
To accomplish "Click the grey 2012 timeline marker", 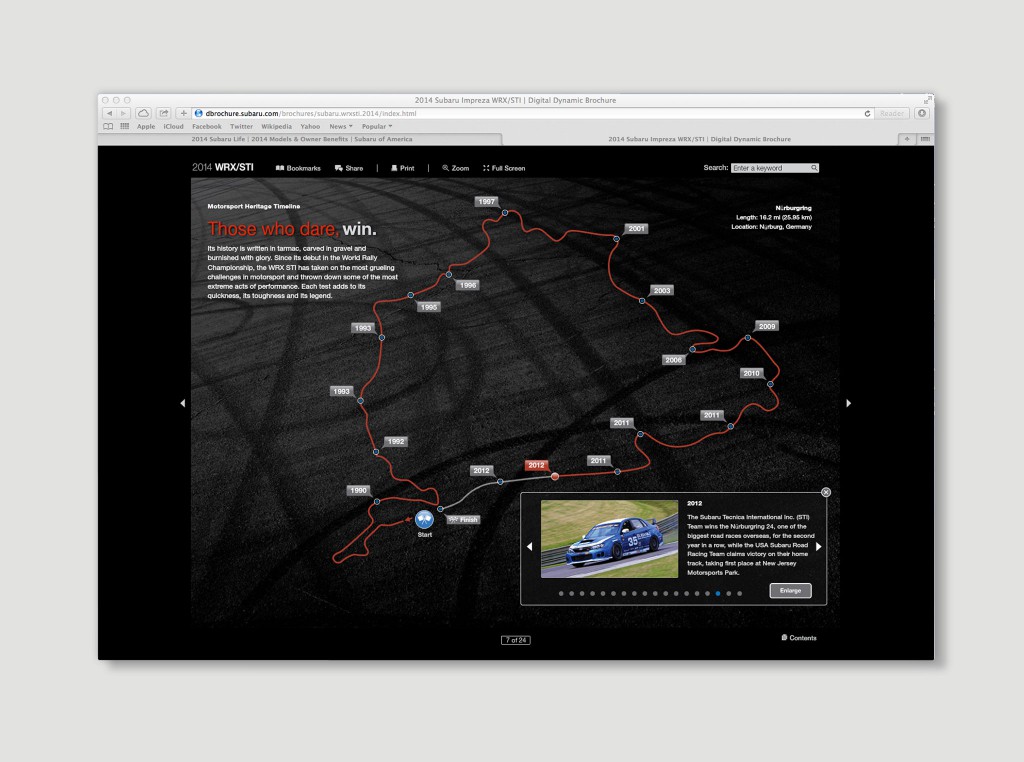I will (481, 470).
